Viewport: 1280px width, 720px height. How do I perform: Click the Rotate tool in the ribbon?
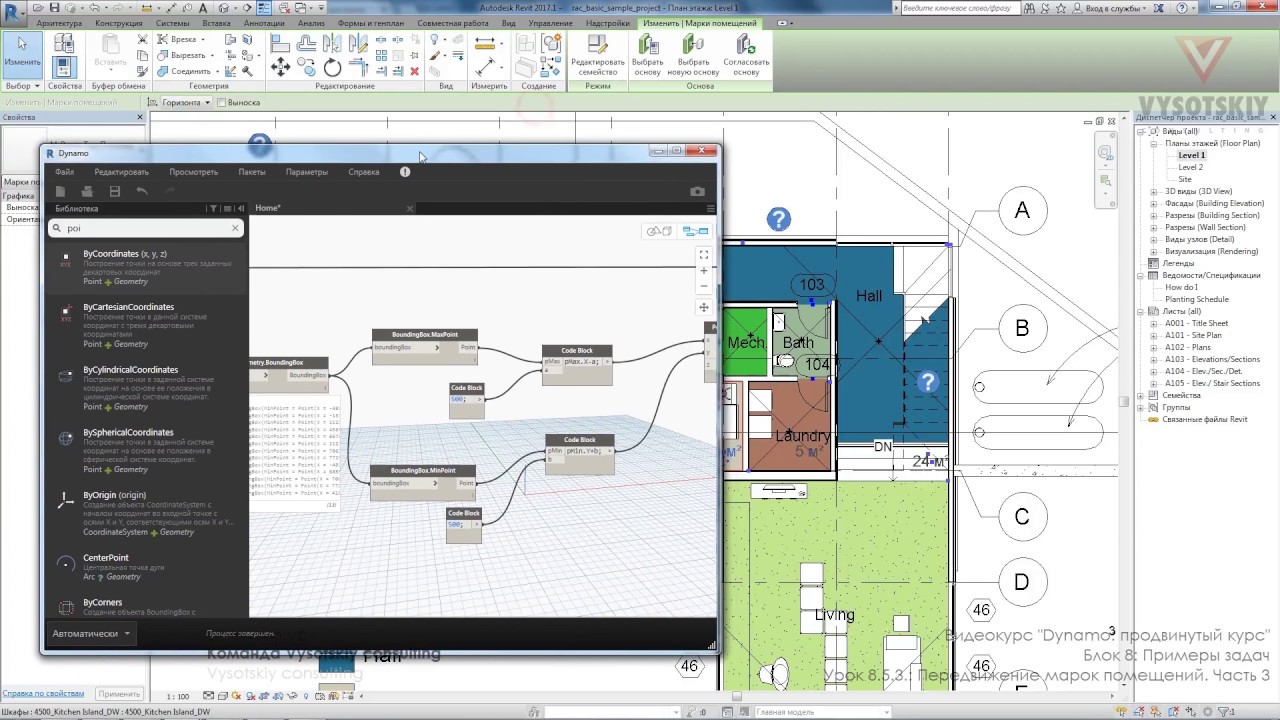tap(332, 67)
